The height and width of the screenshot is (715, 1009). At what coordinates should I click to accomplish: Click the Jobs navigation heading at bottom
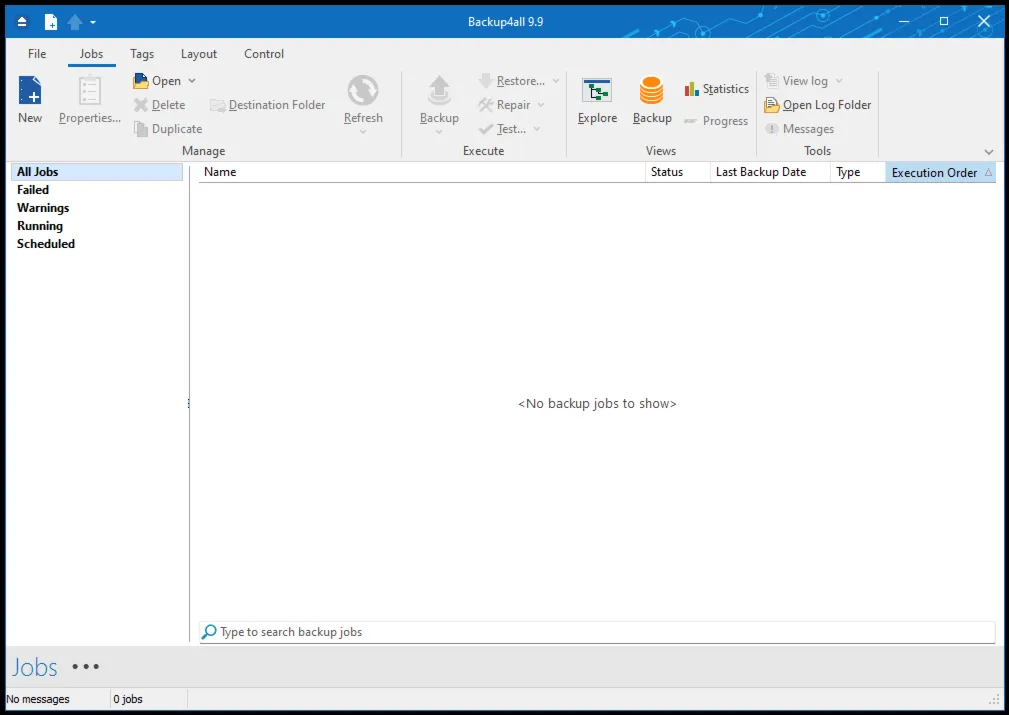tap(35, 667)
